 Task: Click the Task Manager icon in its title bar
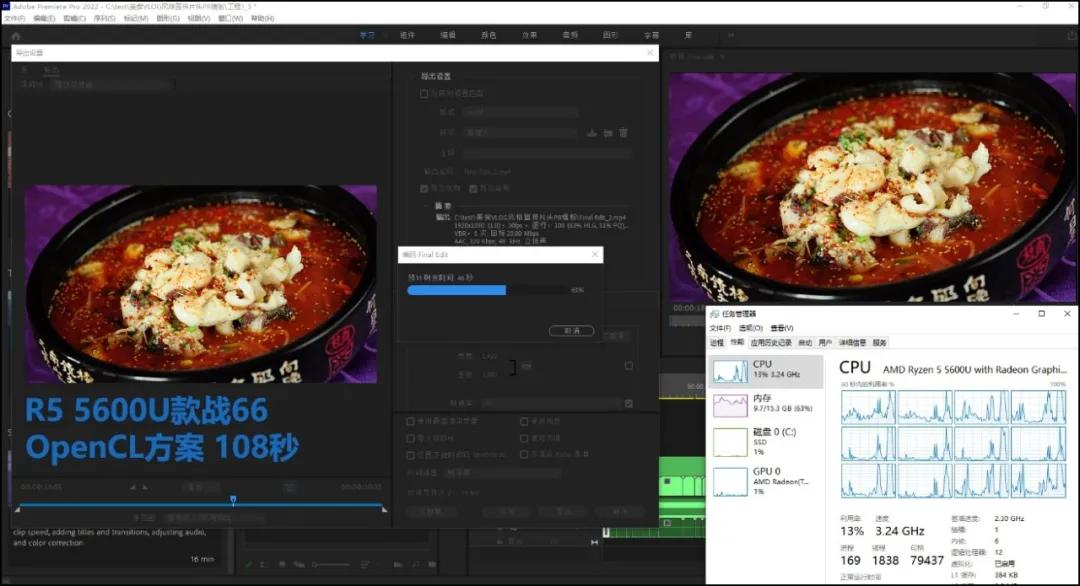coord(715,313)
